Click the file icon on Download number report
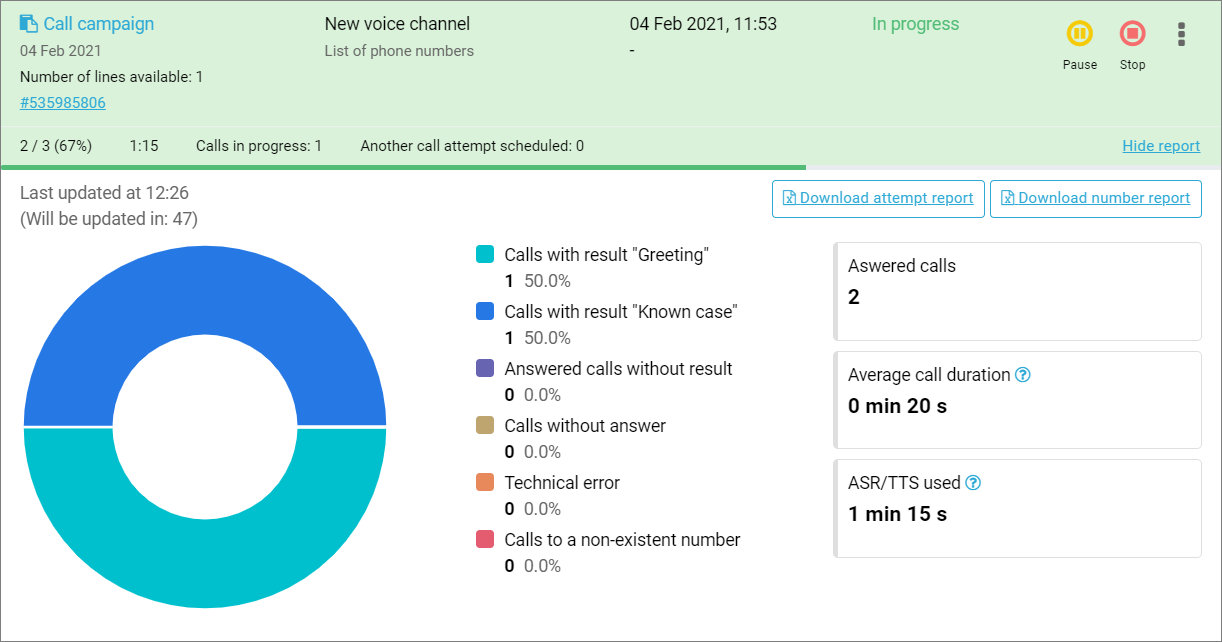Image resolution: width=1222 pixels, height=642 pixels. point(1007,198)
